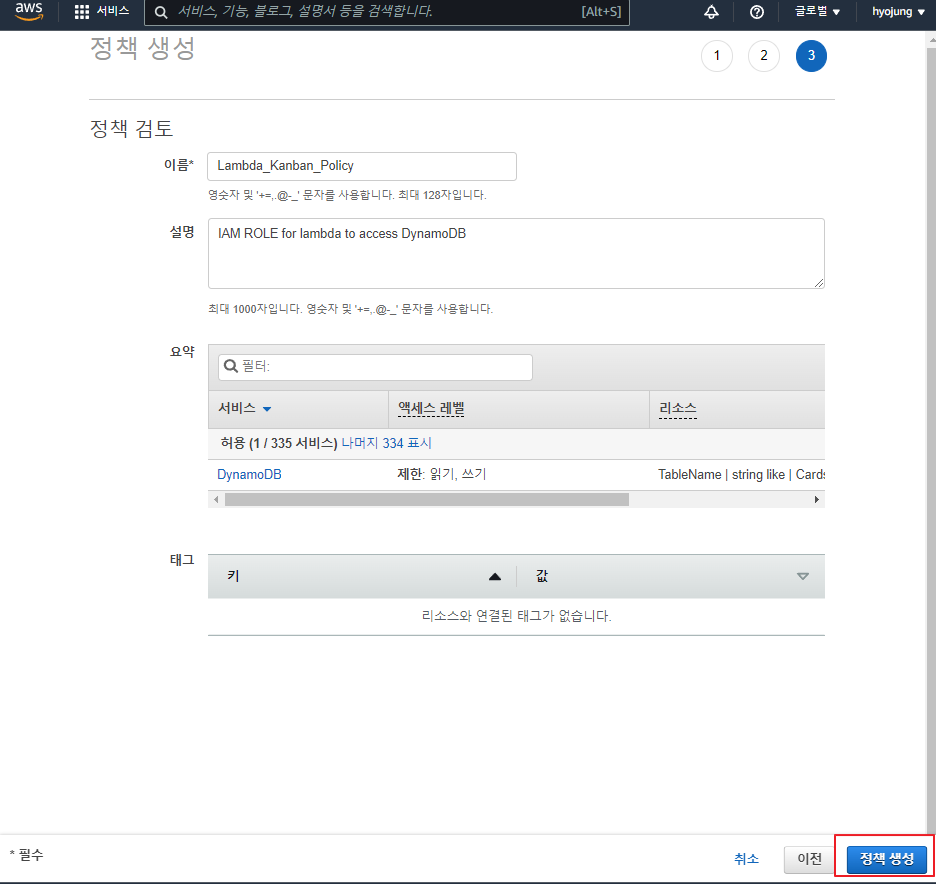
Task: Click the access level text 제한: 읽기, 쓰기
Action: 442,475
